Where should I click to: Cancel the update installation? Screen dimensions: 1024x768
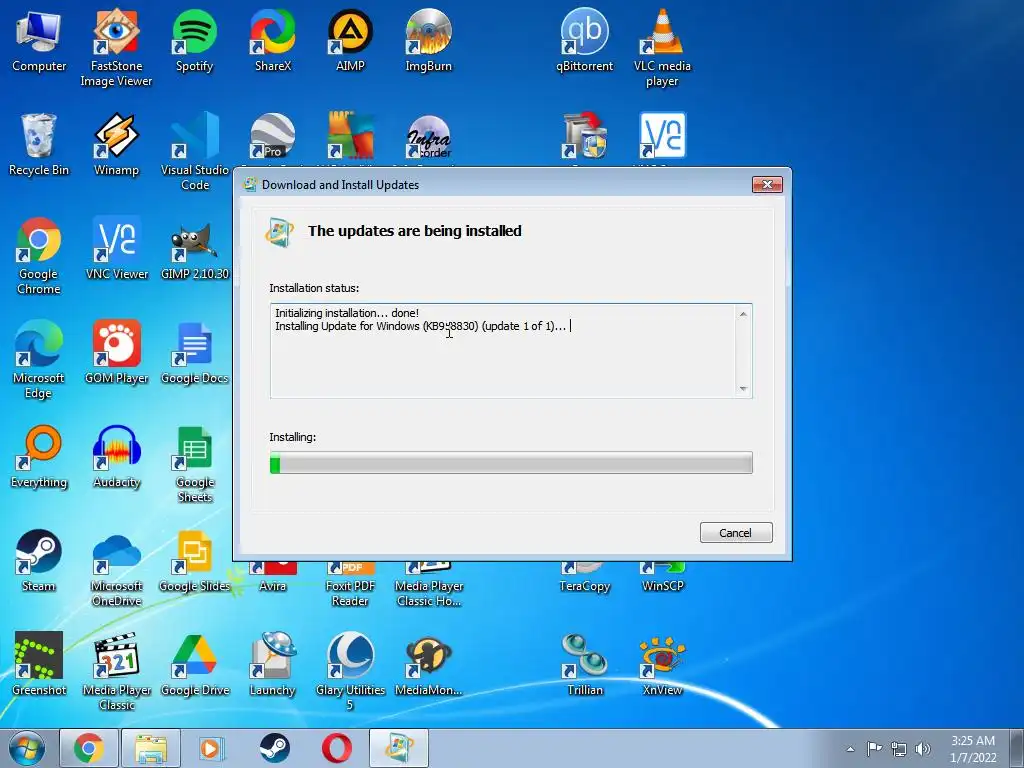736,532
